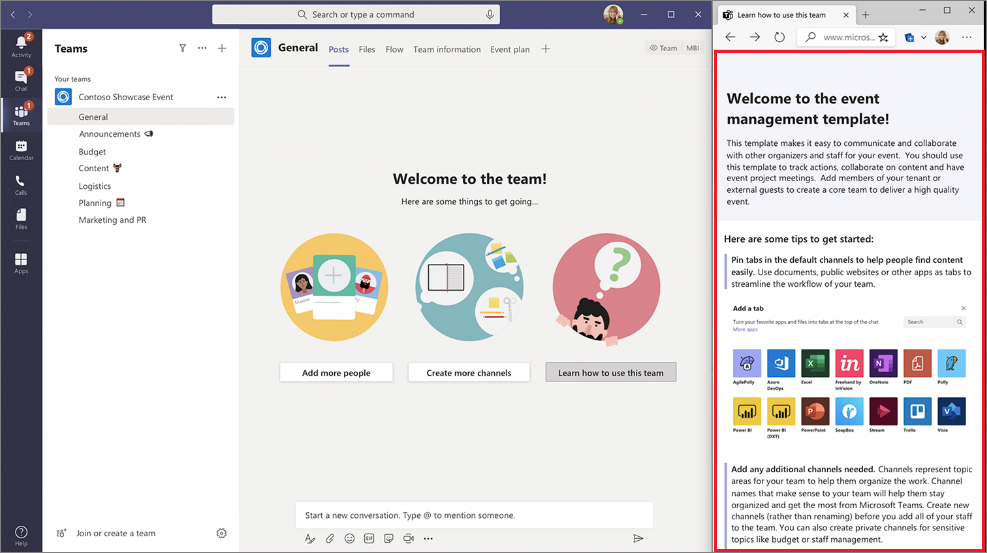Open the Activity feed in the sidebar
This screenshot has width=987, height=553.
(x=21, y=46)
